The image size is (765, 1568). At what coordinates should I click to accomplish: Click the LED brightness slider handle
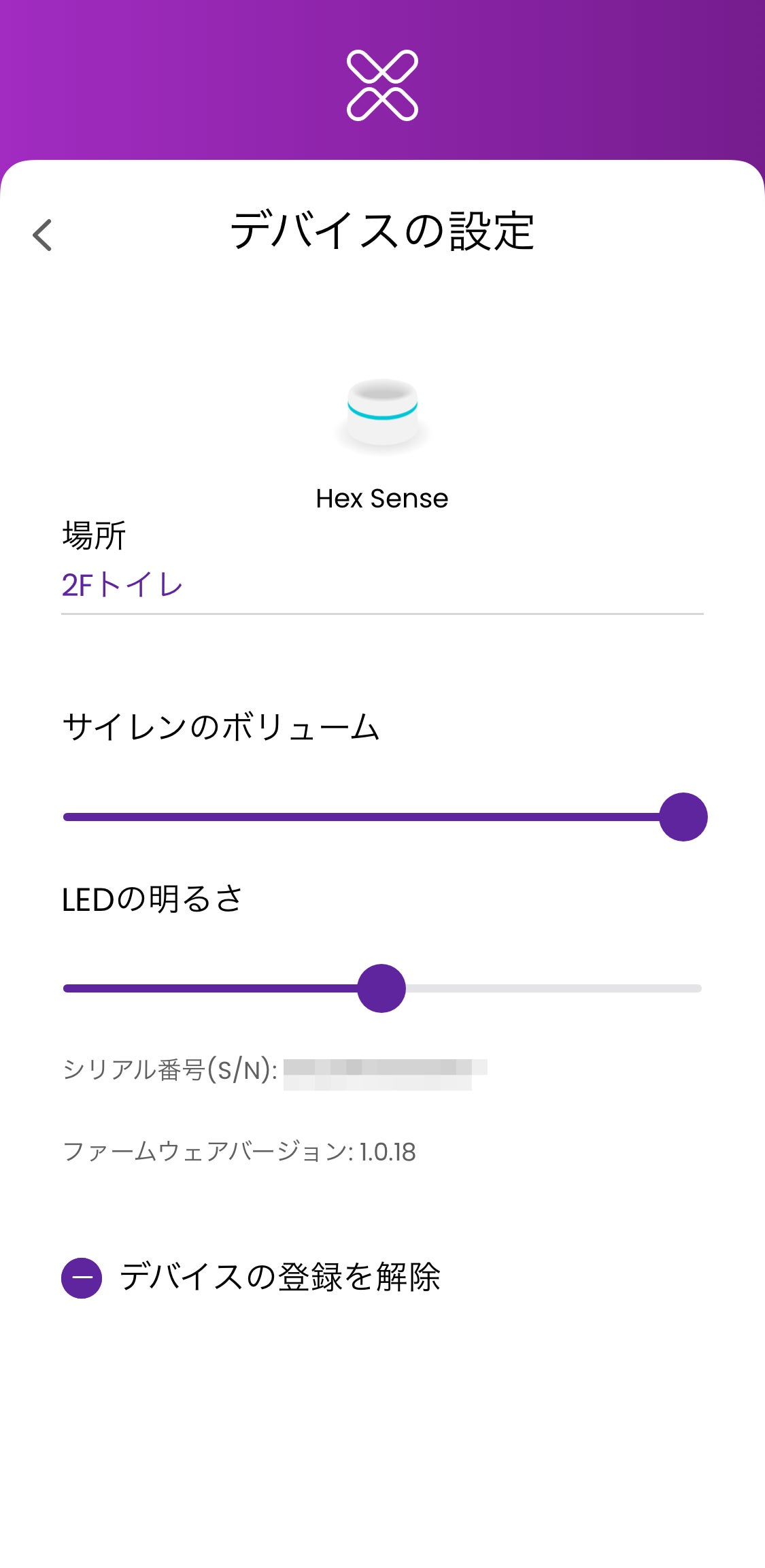coord(381,988)
